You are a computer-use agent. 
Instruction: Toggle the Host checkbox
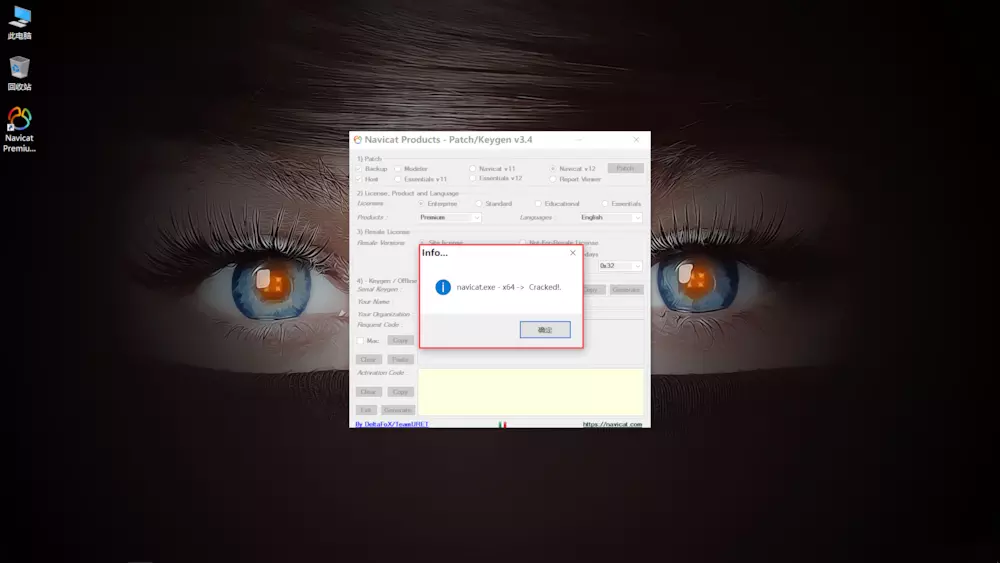tap(359, 179)
